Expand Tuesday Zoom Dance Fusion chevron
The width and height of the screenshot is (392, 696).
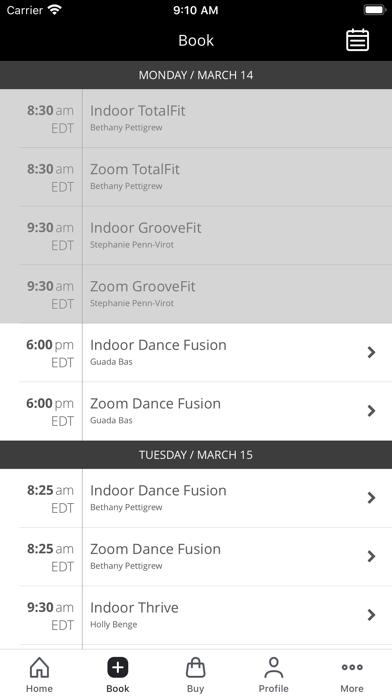372,557
